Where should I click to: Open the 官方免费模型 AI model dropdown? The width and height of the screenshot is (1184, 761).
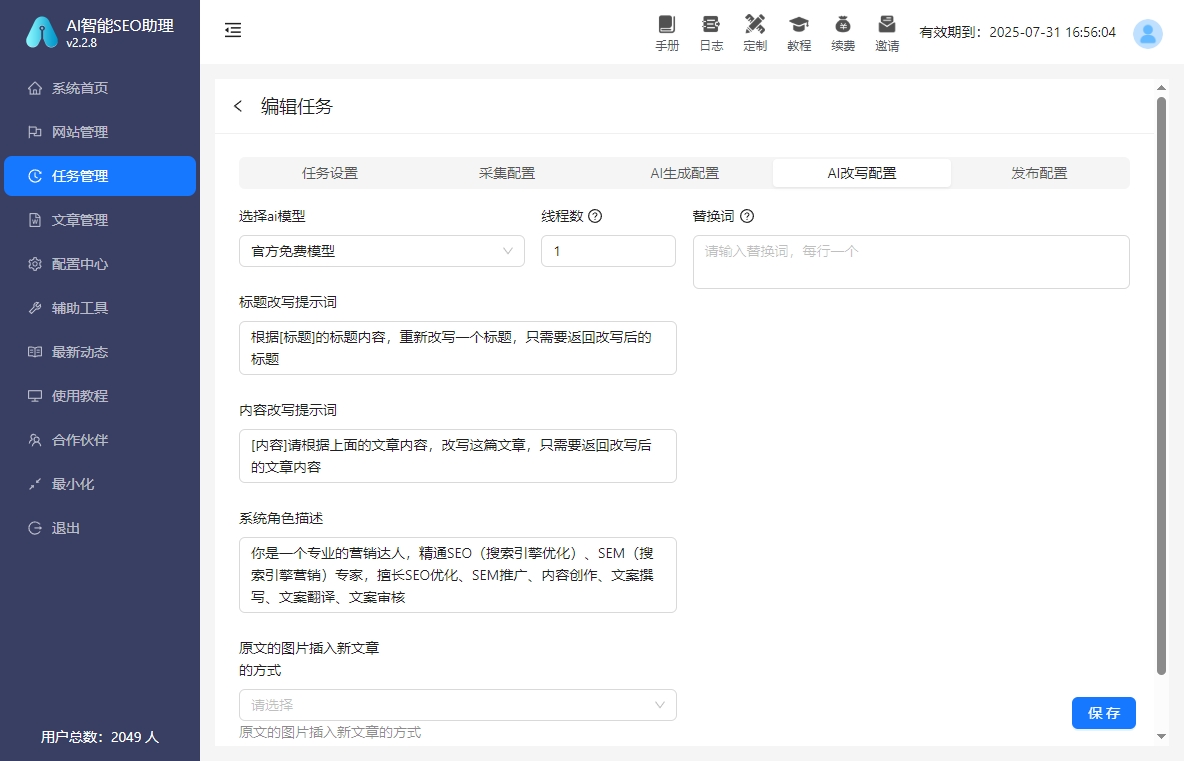coord(381,251)
